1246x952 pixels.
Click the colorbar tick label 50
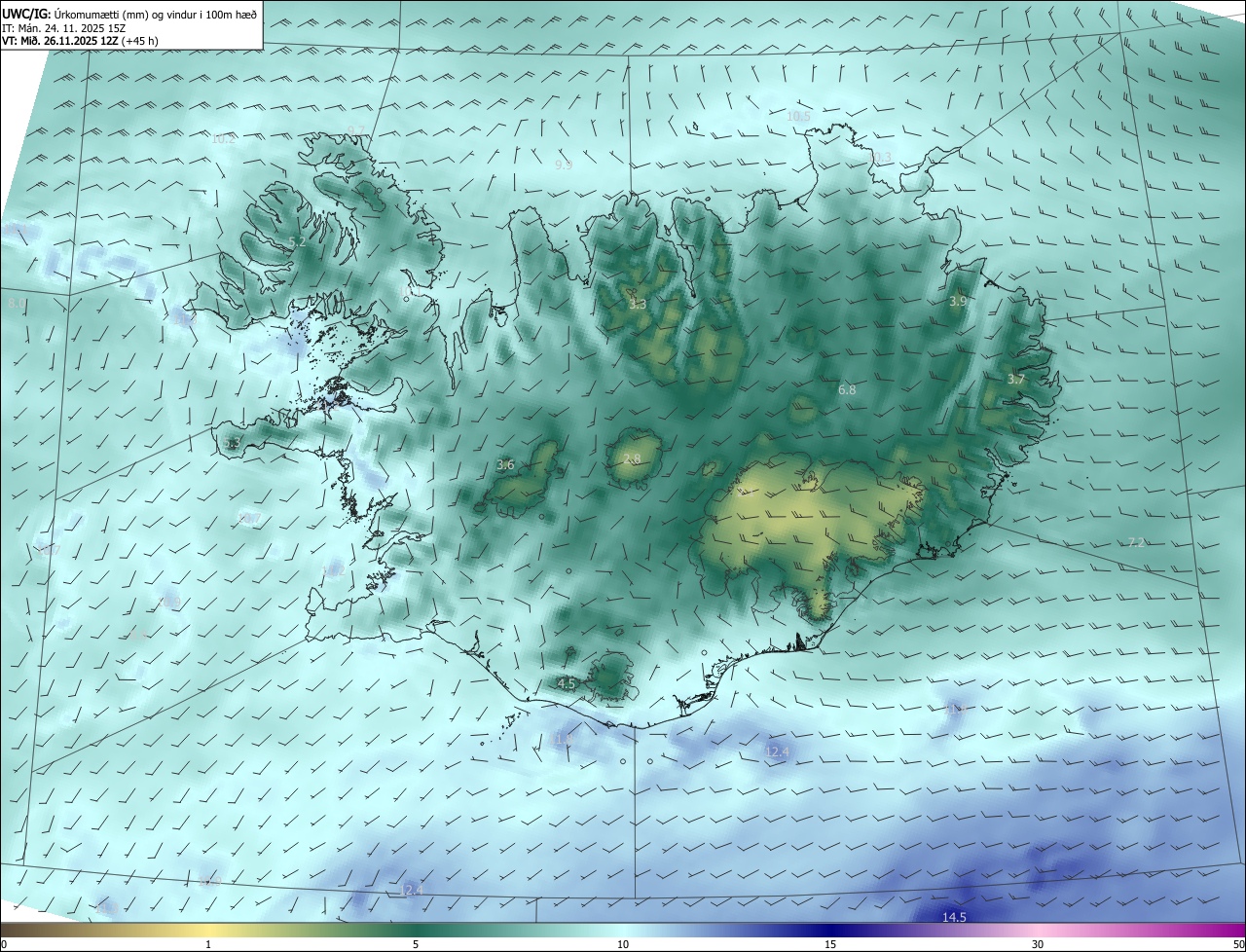click(x=1238, y=944)
